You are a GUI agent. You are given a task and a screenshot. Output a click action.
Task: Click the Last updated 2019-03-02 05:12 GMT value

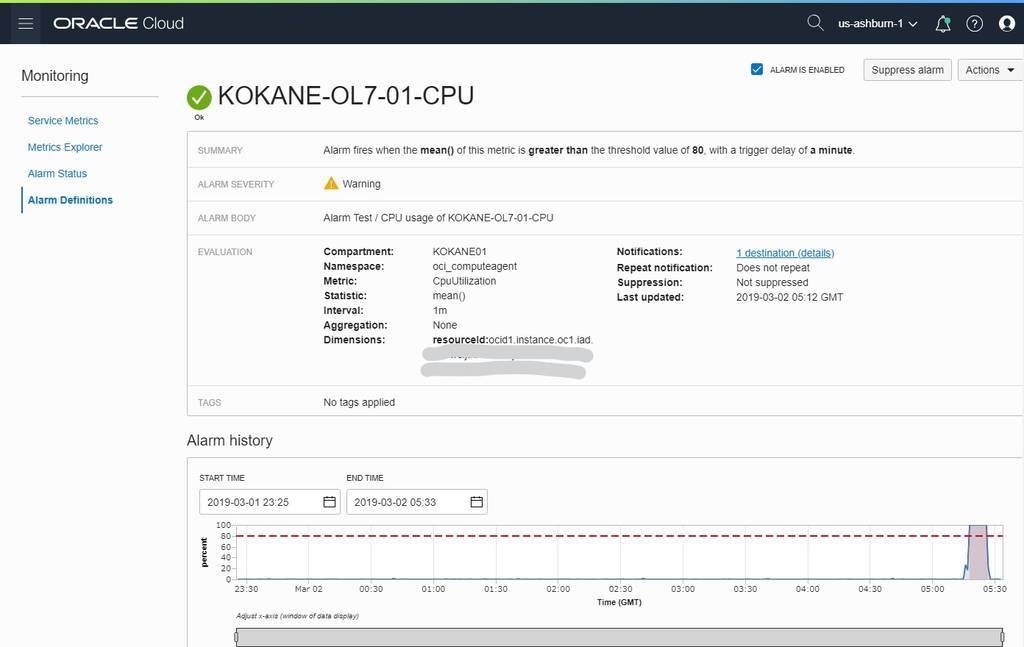pyautogui.click(x=790, y=297)
